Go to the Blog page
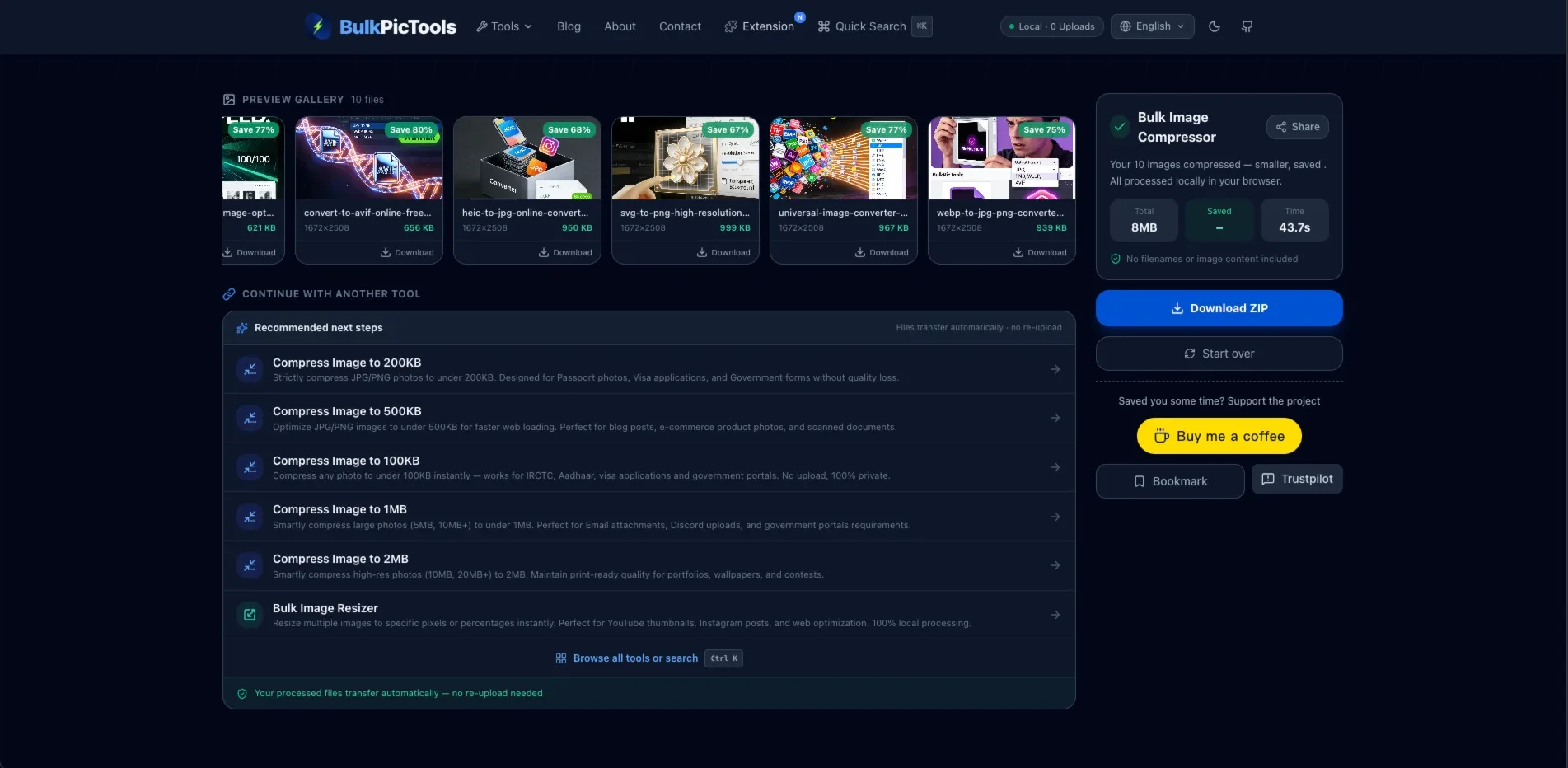 tap(569, 26)
